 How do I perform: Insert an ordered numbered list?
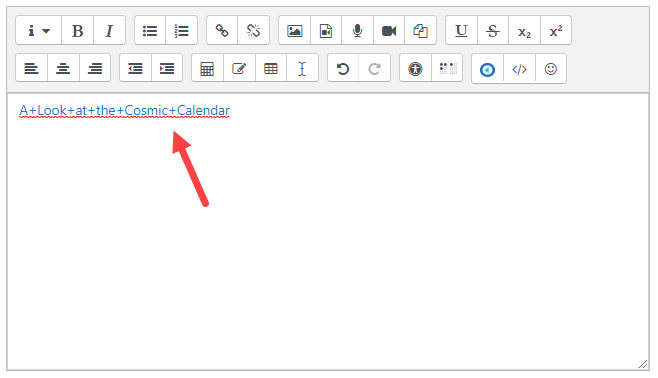[x=181, y=31]
